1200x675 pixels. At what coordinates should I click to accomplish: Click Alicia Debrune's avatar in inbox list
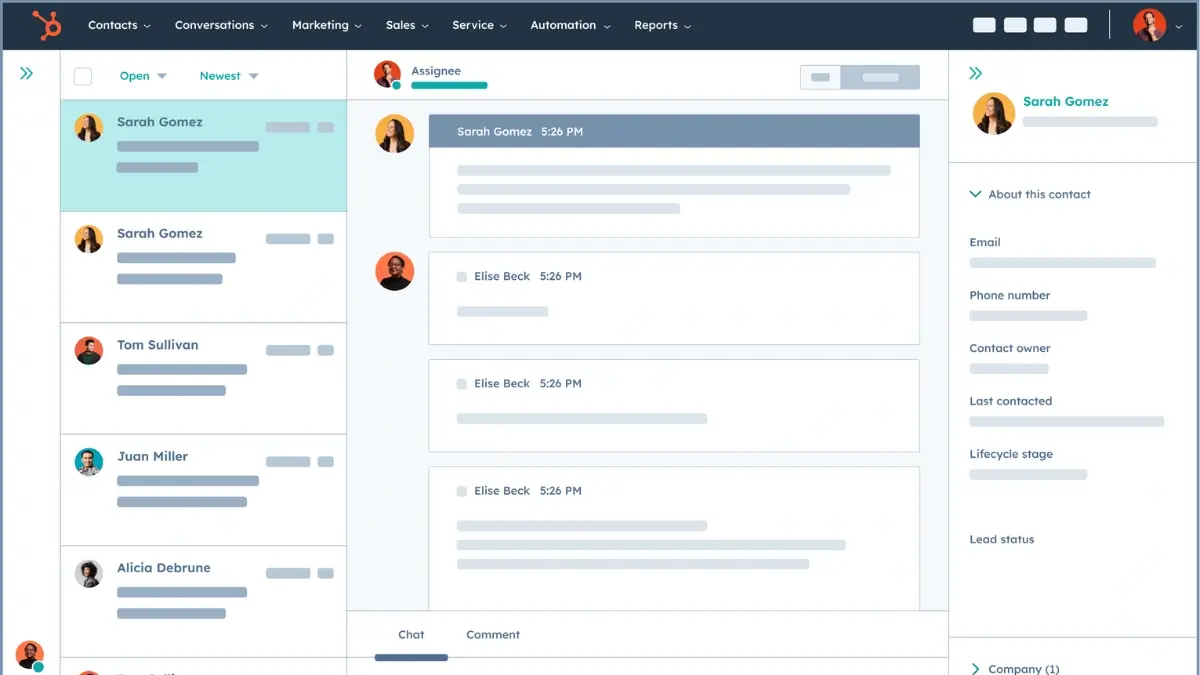tap(89, 573)
